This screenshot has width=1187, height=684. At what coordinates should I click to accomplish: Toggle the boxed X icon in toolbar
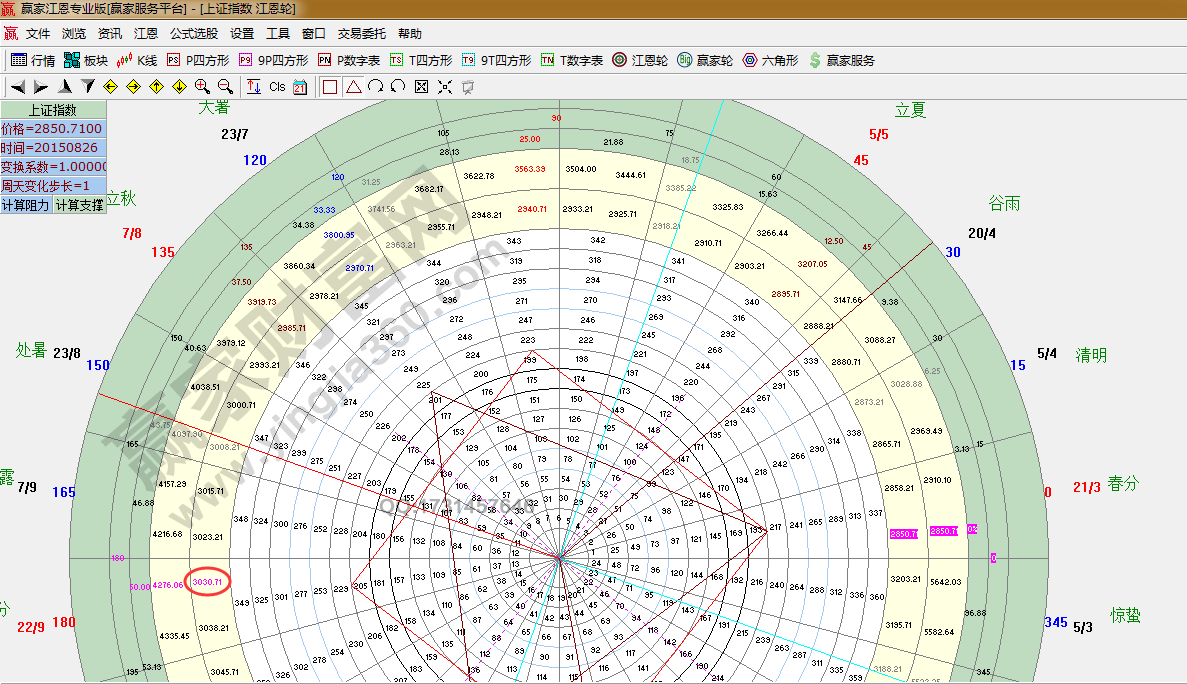(421, 87)
